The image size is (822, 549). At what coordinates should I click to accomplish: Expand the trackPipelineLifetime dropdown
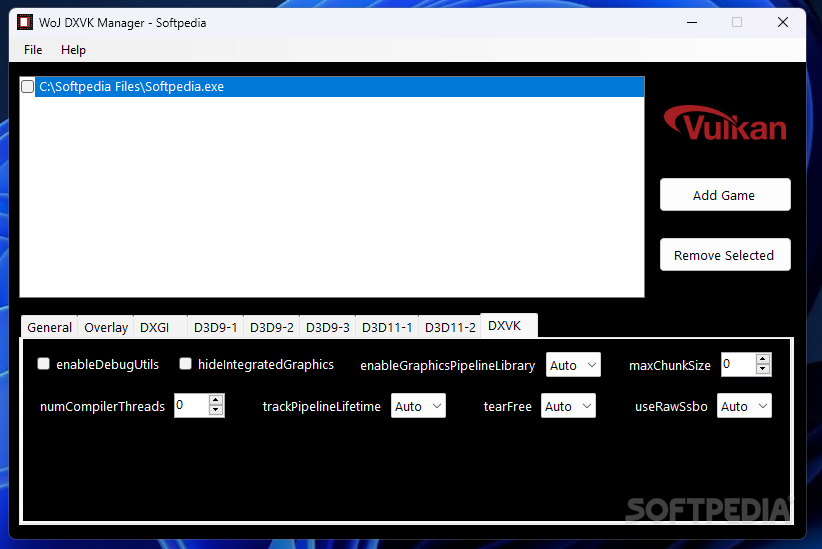click(x=418, y=406)
